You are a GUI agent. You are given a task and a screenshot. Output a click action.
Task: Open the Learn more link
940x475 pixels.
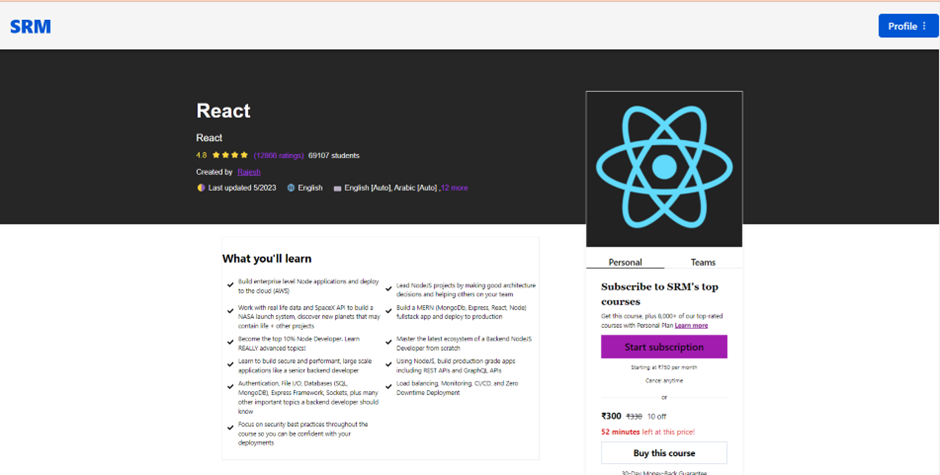tap(691, 326)
